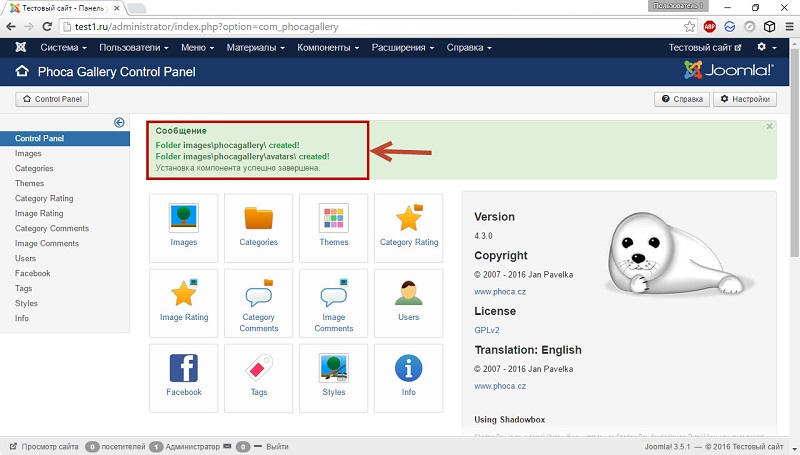The width and height of the screenshot is (800, 455).
Task: Select Control Panel in the sidebar
Action: [65, 138]
